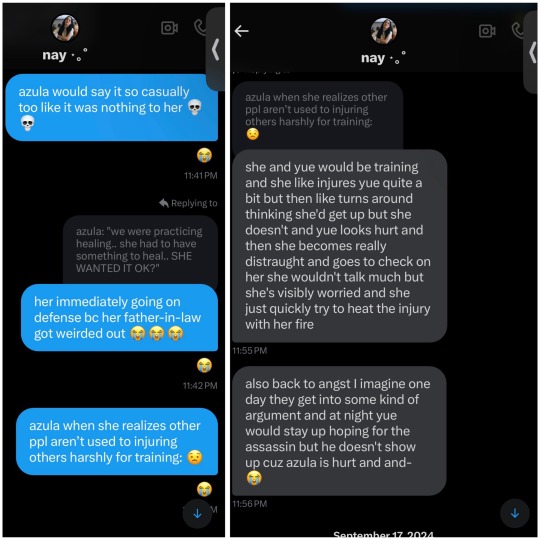Expand the edge panel handle on right screen
The width and height of the screenshot is (540, 540).
click(x=532, y=52)
